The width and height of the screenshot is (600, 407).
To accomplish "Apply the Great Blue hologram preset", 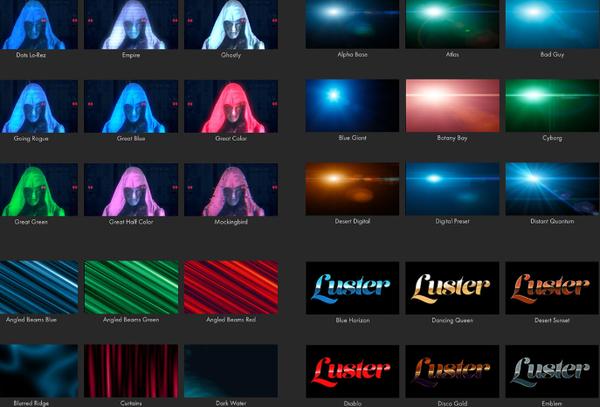I will [x=131, y=106].
